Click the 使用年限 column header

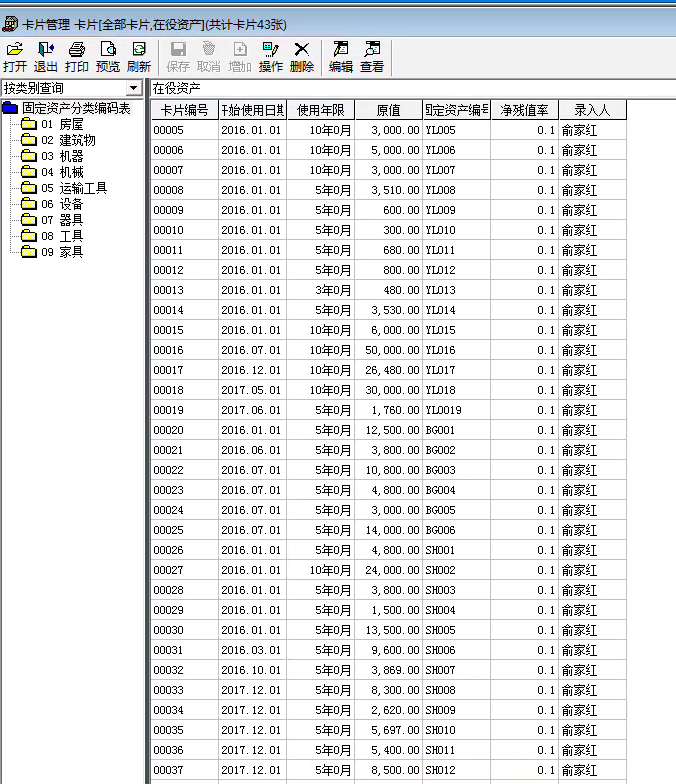(321, 110)
